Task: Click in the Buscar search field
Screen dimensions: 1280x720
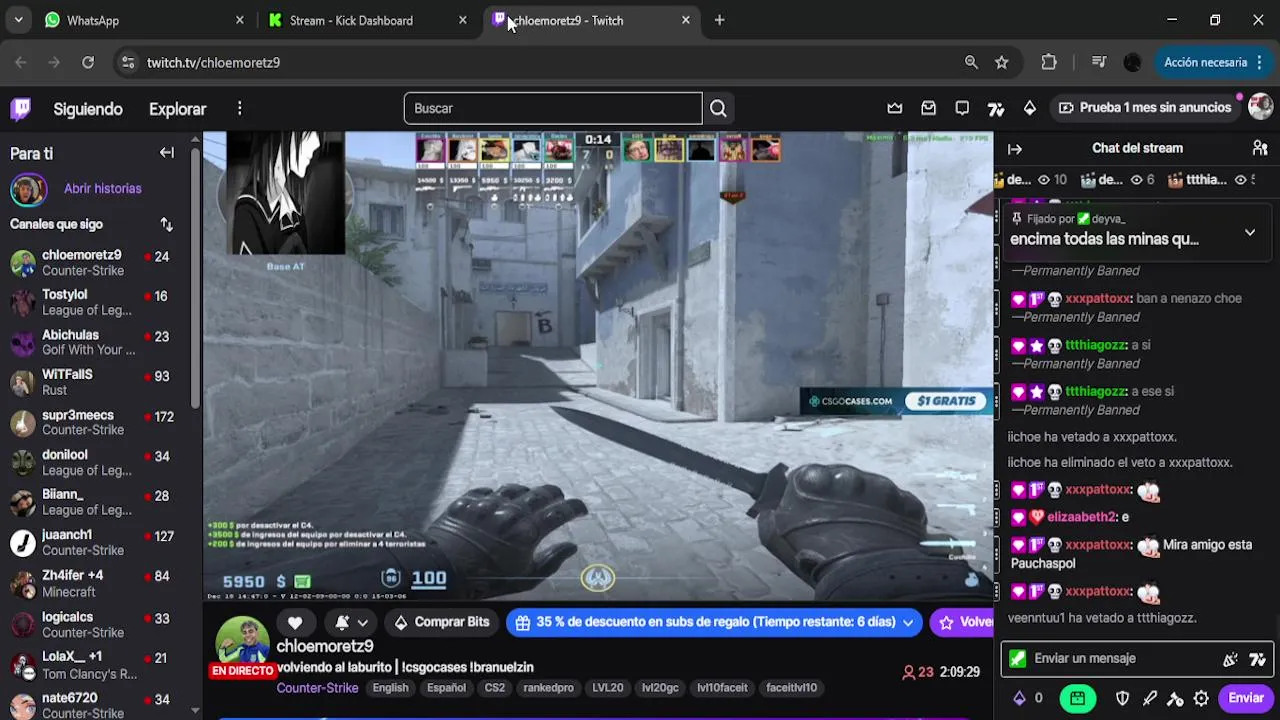Action: pos(553,108)
